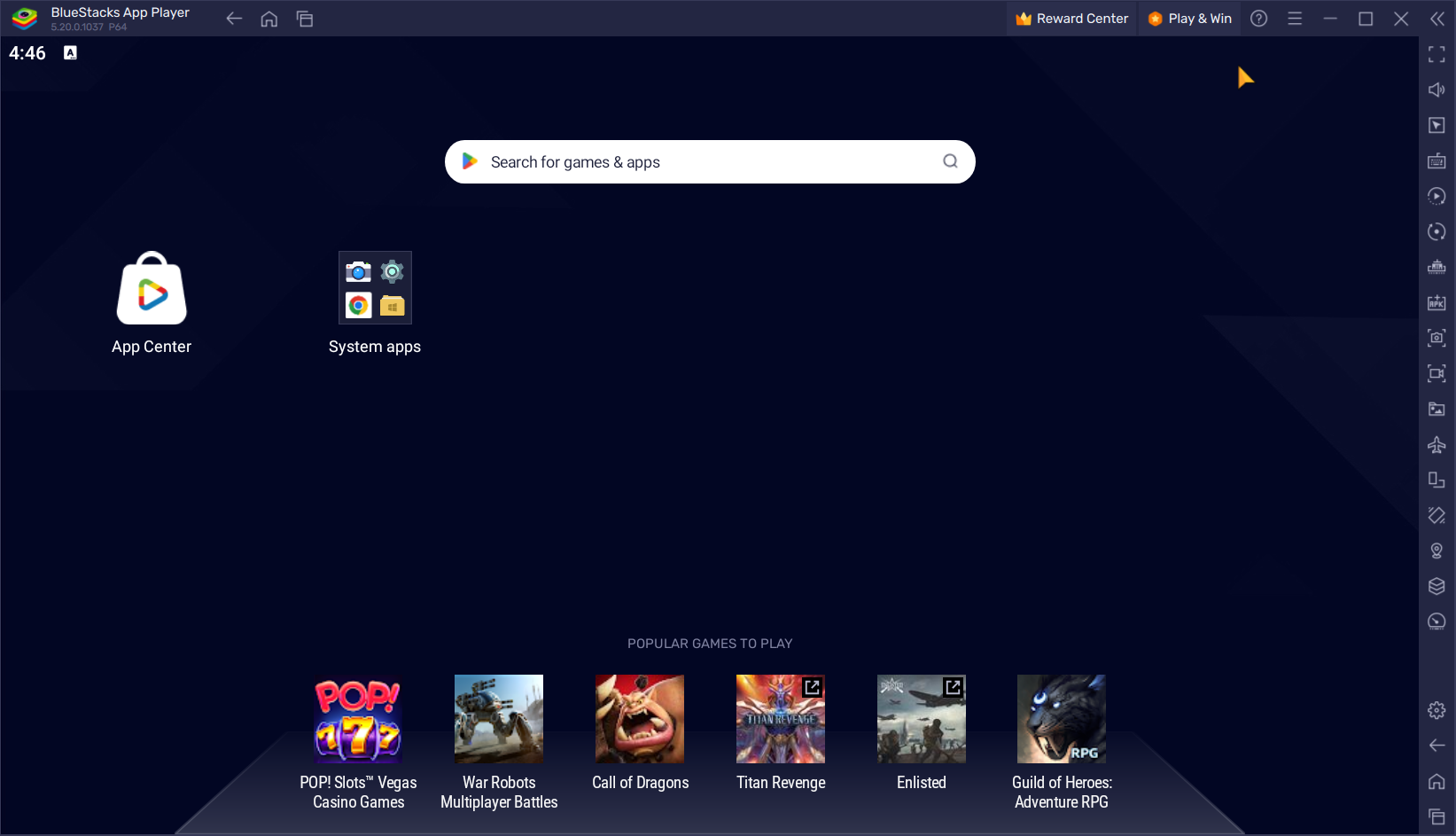Click the speedometer eco mode icon
The image size is (1456, 836).
(1437, 621)
